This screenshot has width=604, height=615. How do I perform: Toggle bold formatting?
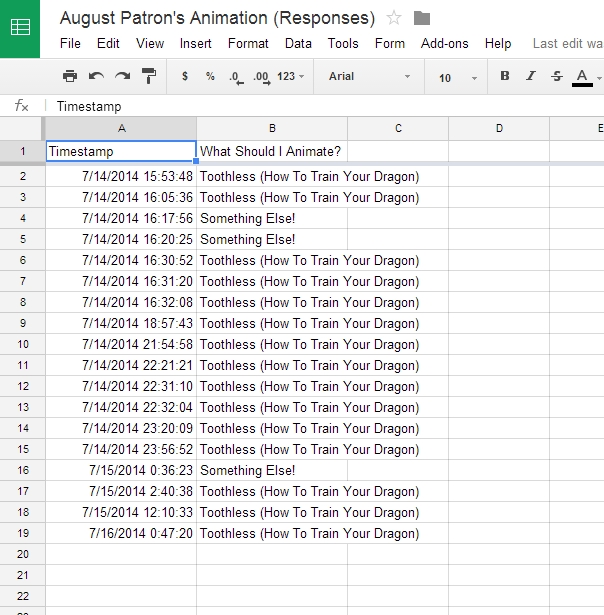click(x=504, y=76)
